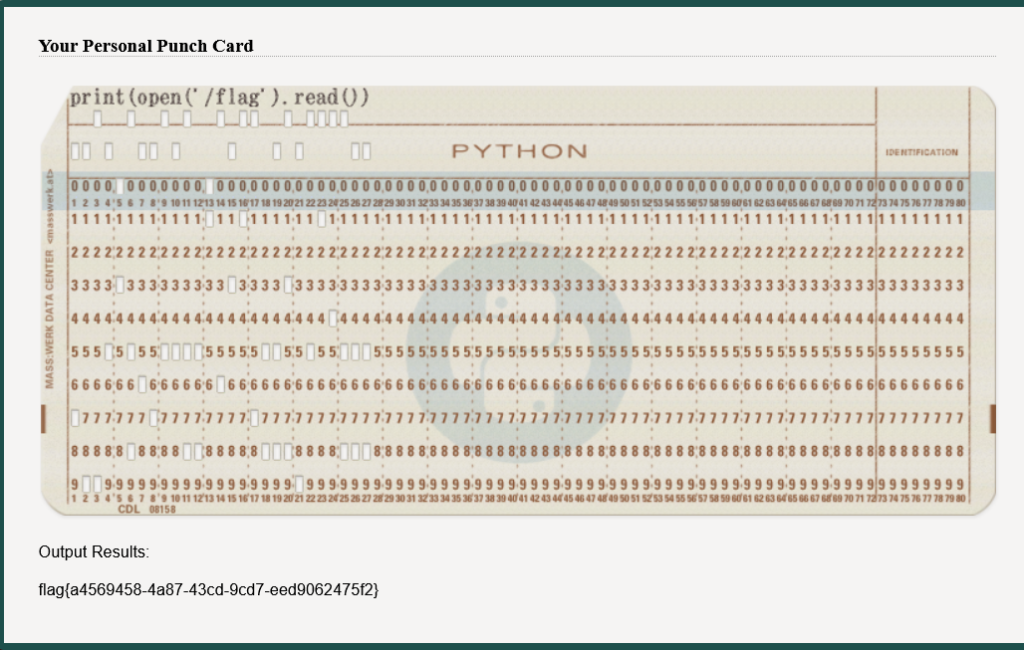Screen dimensions: 1024x650
Task: Click the PYTHON label on the card
Action: [x=519, y=152]
